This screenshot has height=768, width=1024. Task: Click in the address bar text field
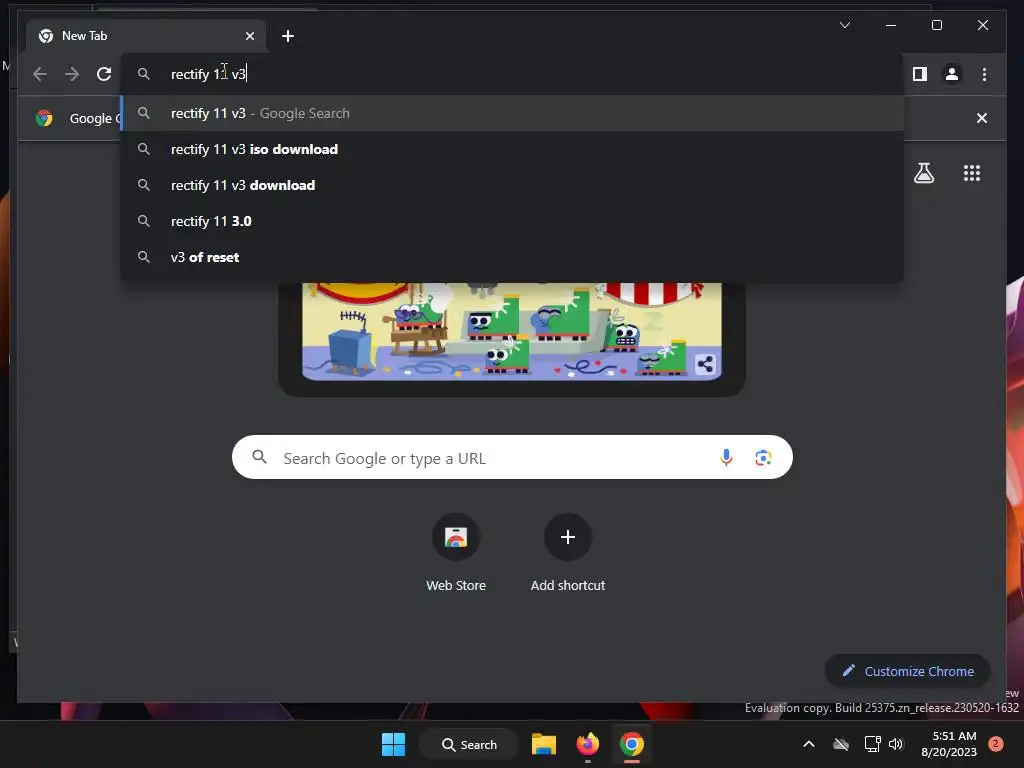[x=513, y=74]
